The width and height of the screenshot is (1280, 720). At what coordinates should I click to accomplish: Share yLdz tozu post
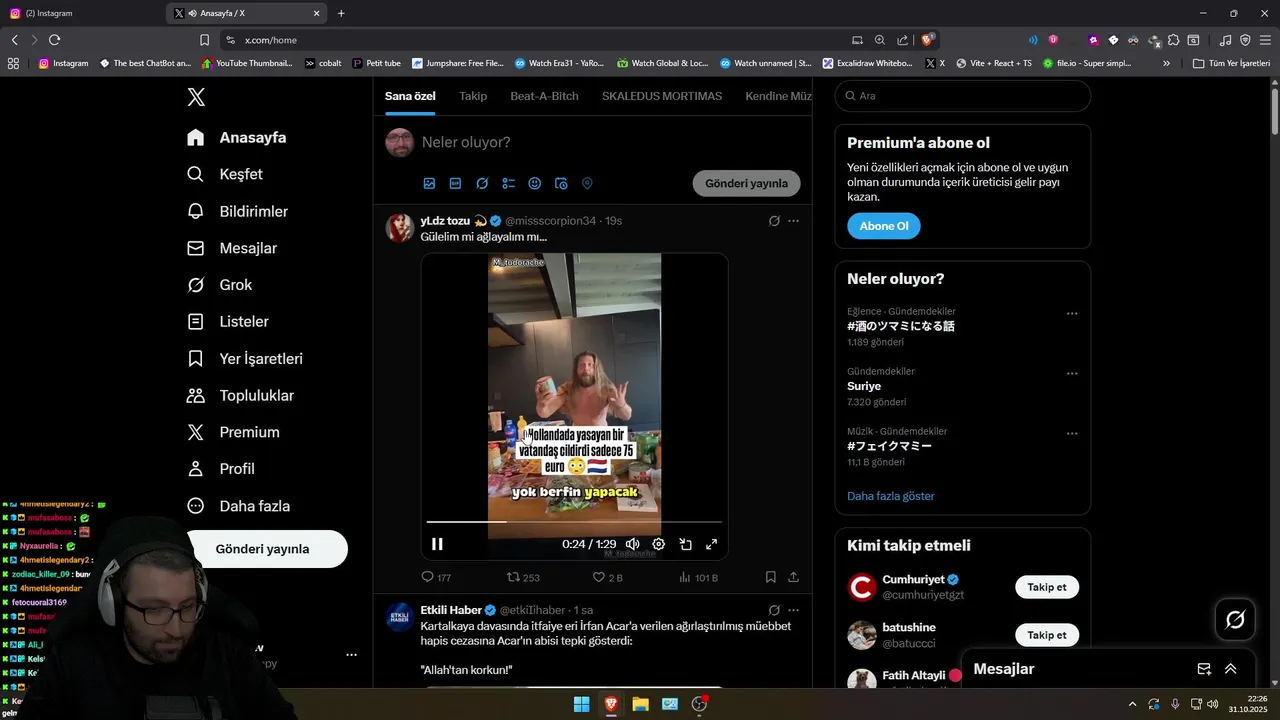pos(794,577)
